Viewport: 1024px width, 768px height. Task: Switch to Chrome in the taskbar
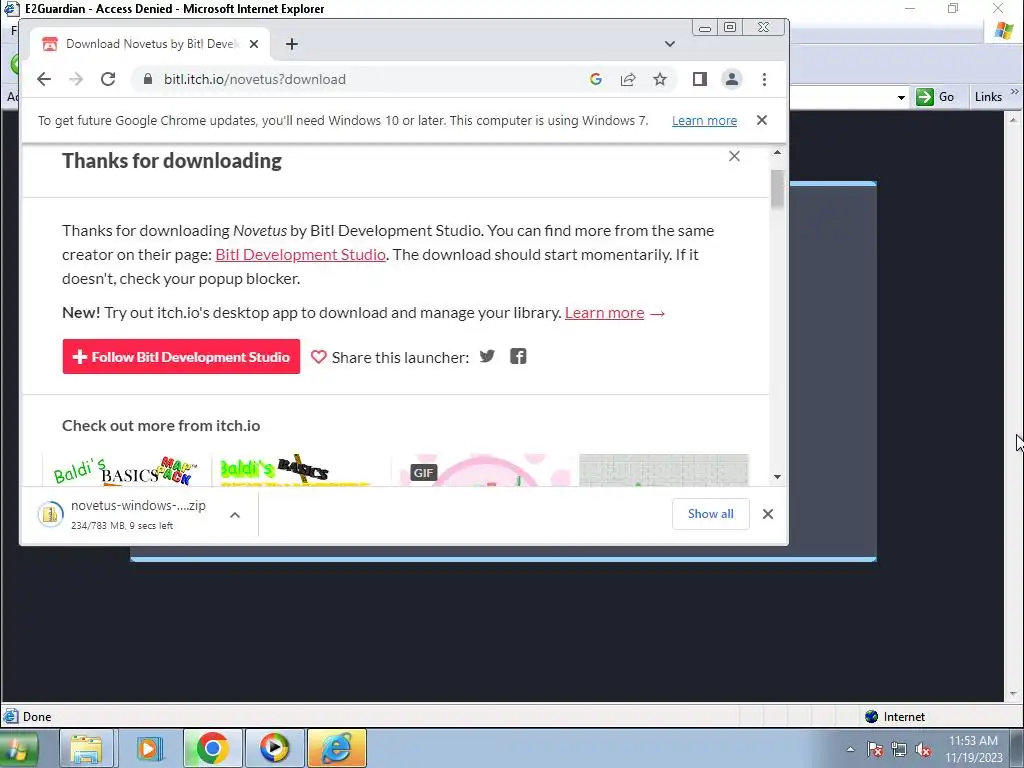212,748
